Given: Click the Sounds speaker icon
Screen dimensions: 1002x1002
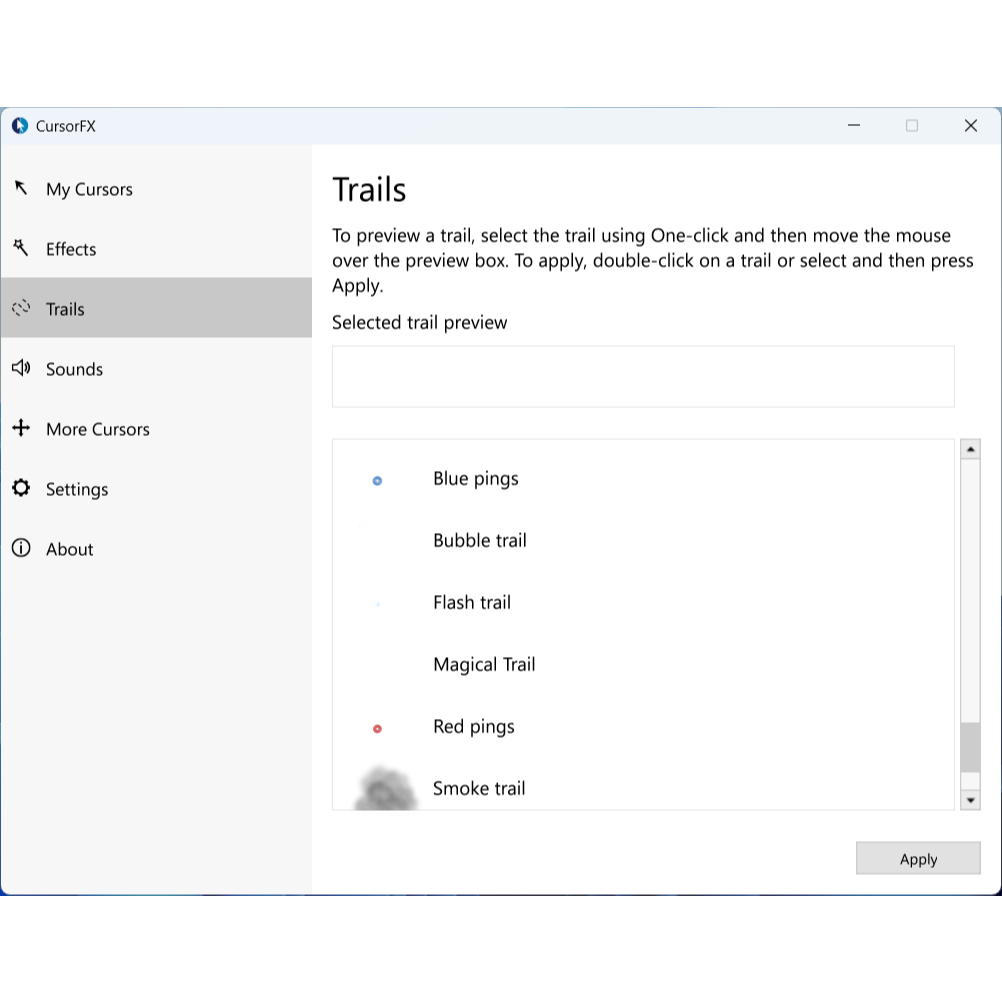Looking at the screenshot, I should [x=21, y=368].
